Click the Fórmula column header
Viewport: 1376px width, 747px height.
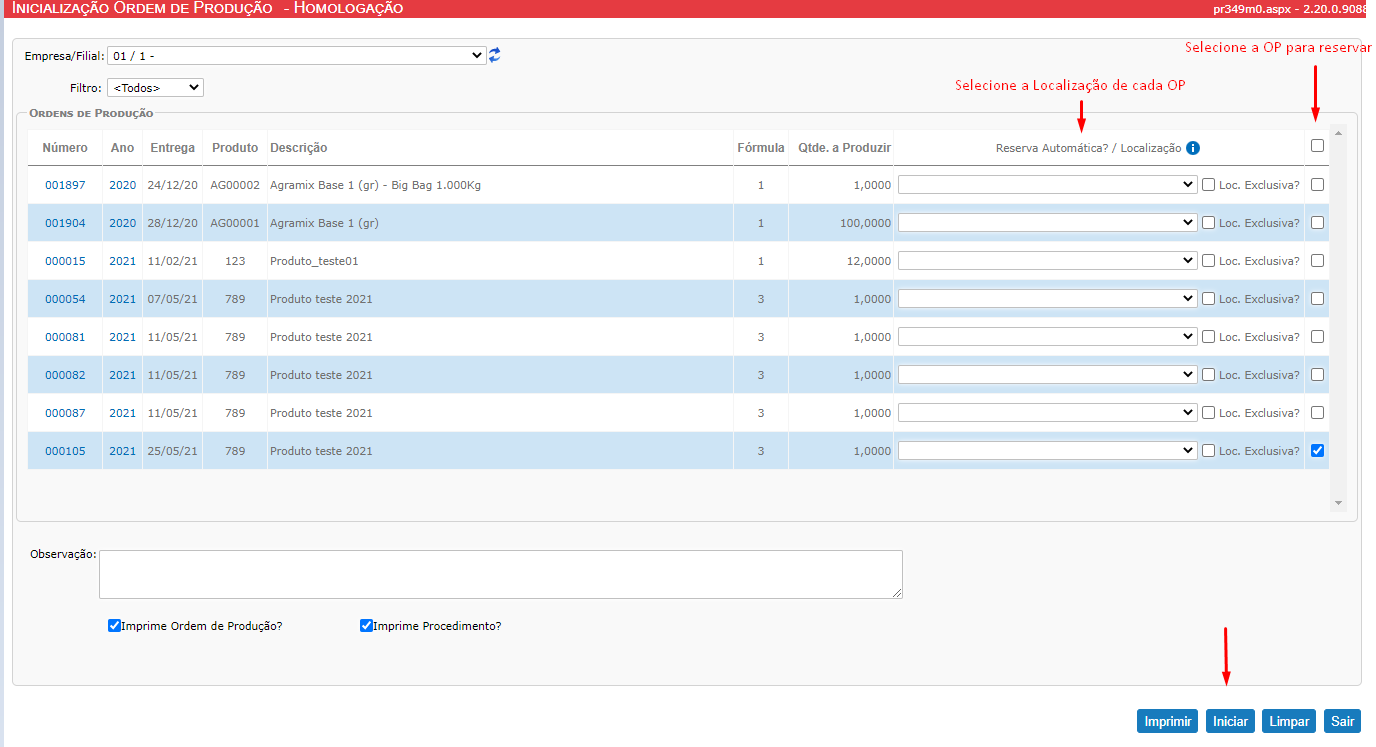[x=761, y=148]
